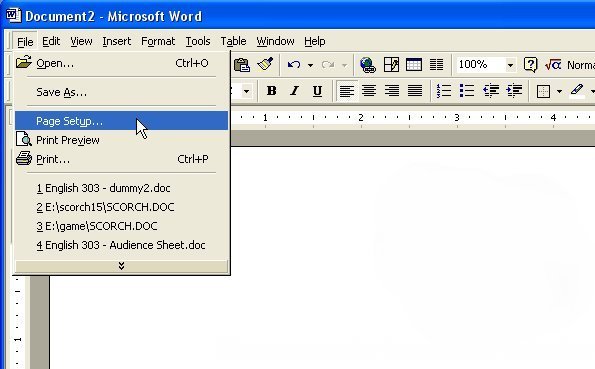Select Page Setup... menu entry
595x369 pixels.
click(121, 121)
